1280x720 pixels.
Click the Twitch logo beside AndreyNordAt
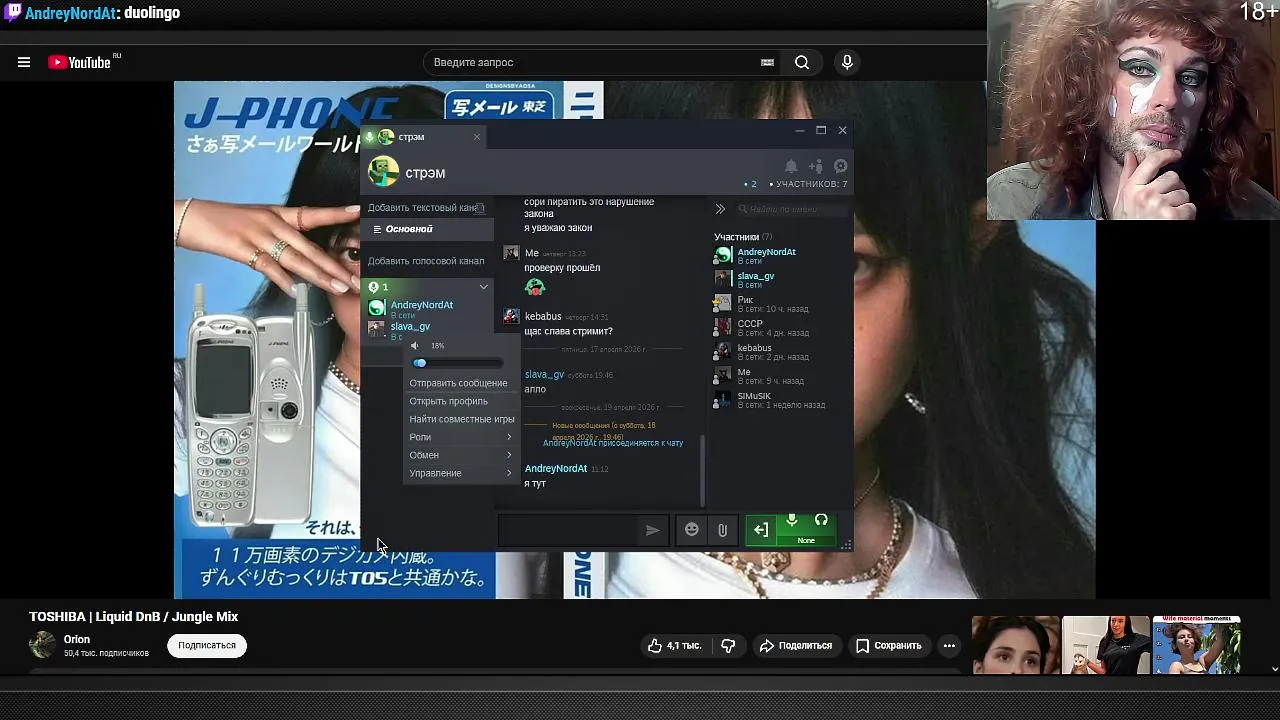pyautogui.click(x=12, y=13)
